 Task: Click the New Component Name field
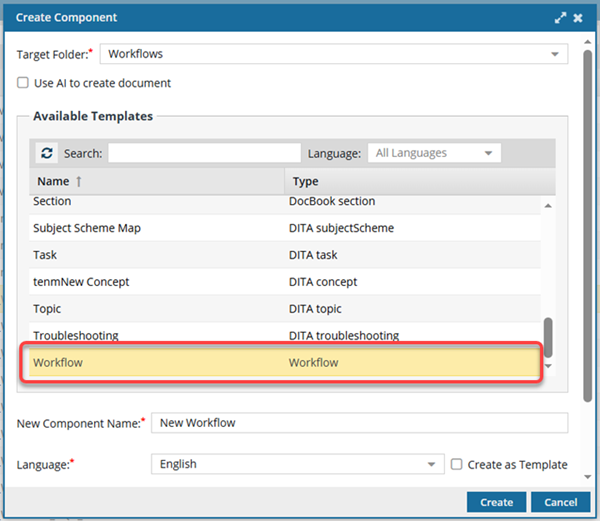[358, 423]
